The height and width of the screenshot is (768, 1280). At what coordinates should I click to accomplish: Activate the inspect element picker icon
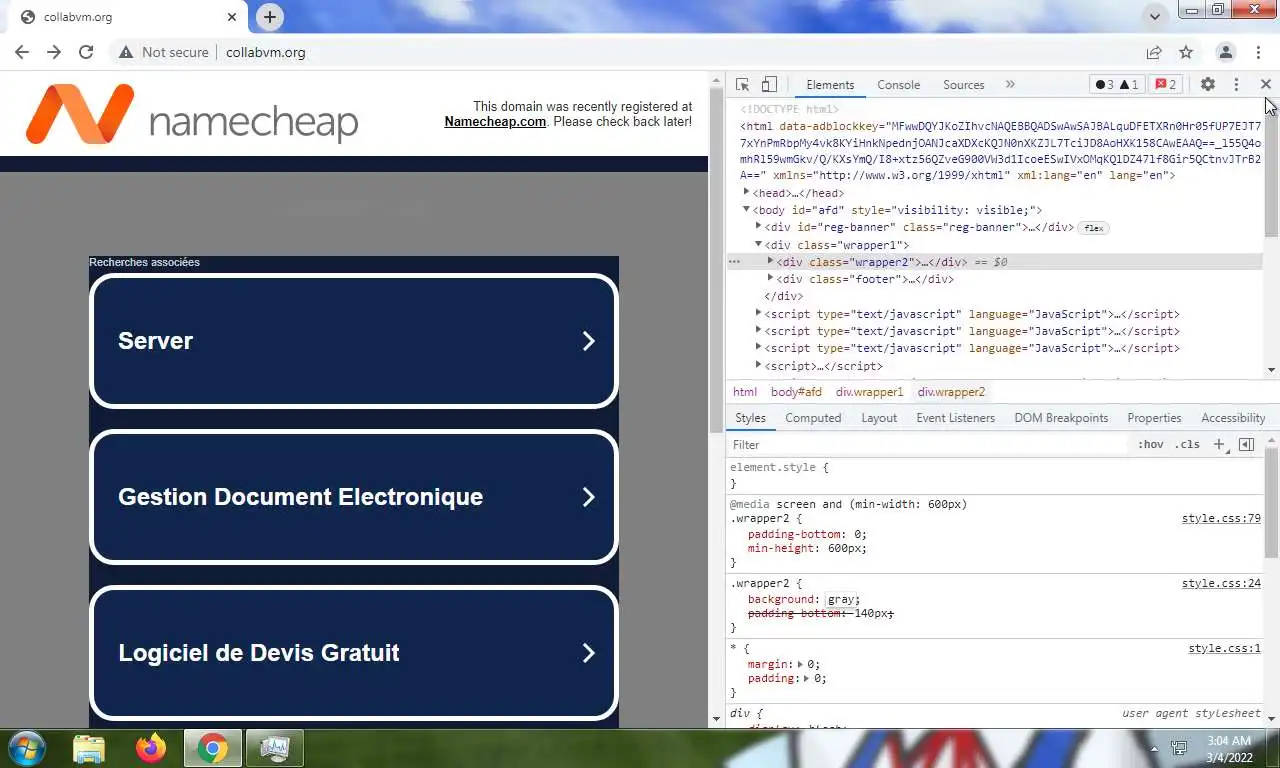coord(742,85)
